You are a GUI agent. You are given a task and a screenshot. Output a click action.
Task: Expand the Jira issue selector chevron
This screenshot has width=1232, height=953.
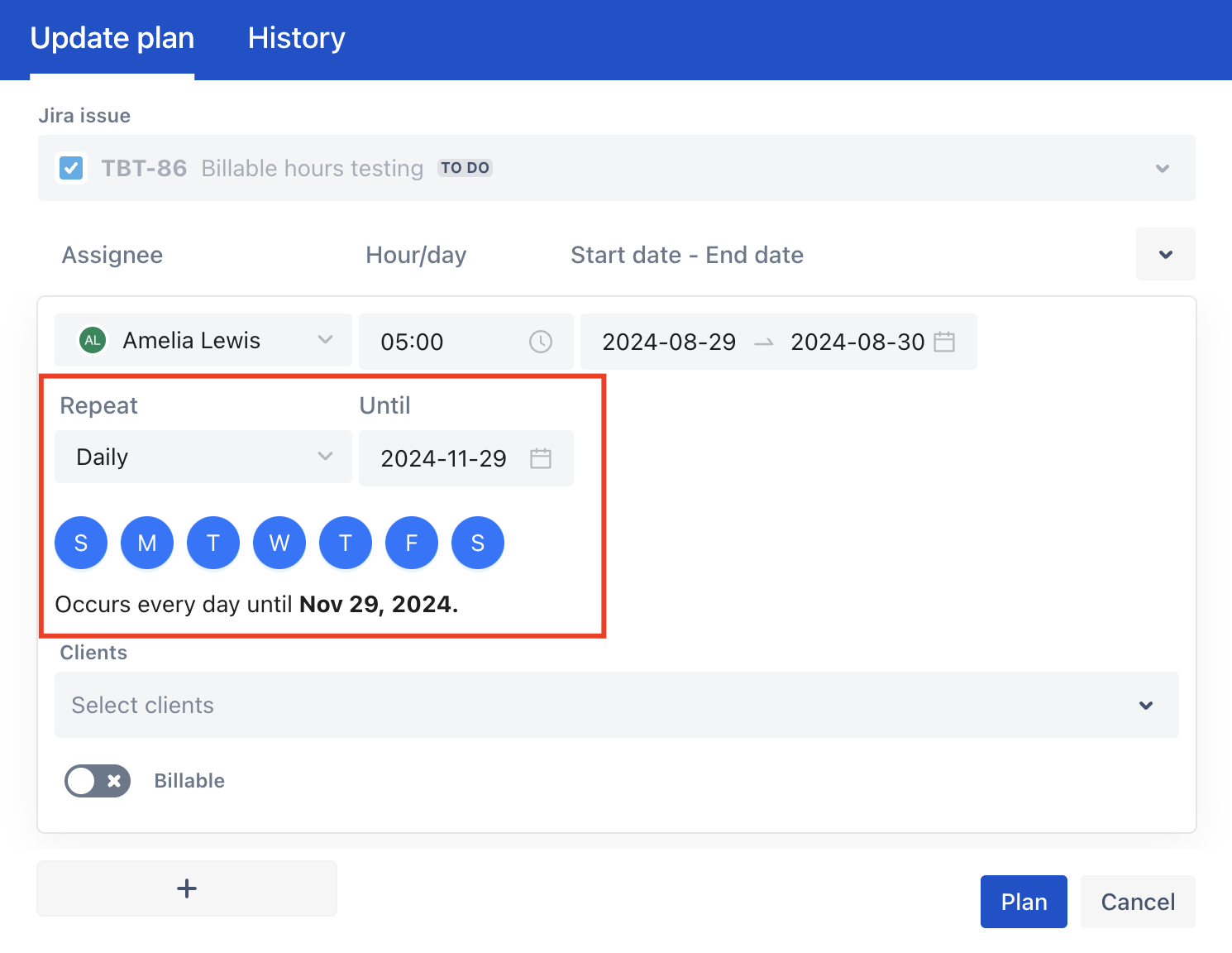pos(1162,169)
